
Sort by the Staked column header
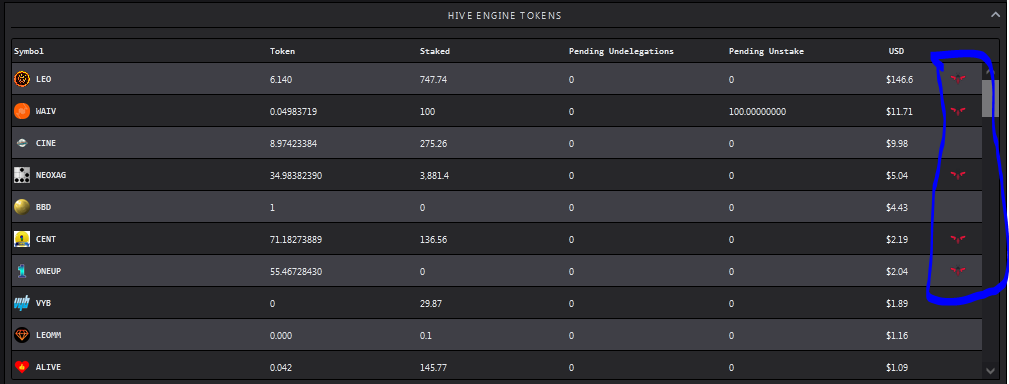[x=435, y=51]
